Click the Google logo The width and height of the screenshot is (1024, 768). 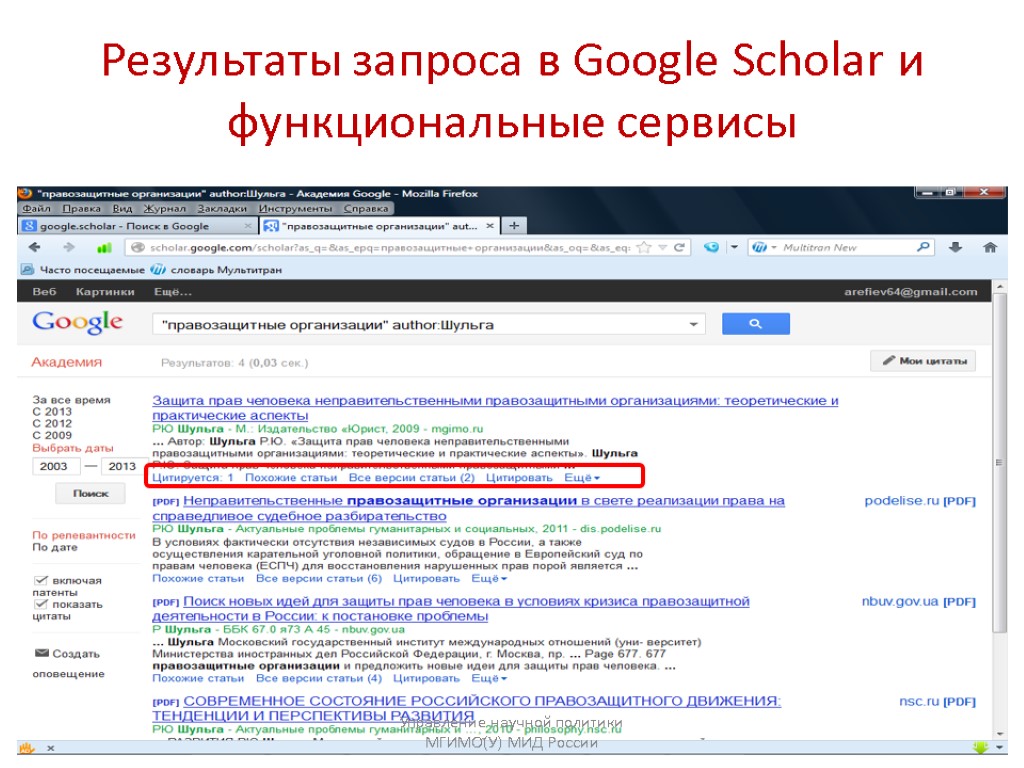tap(77, 322)
